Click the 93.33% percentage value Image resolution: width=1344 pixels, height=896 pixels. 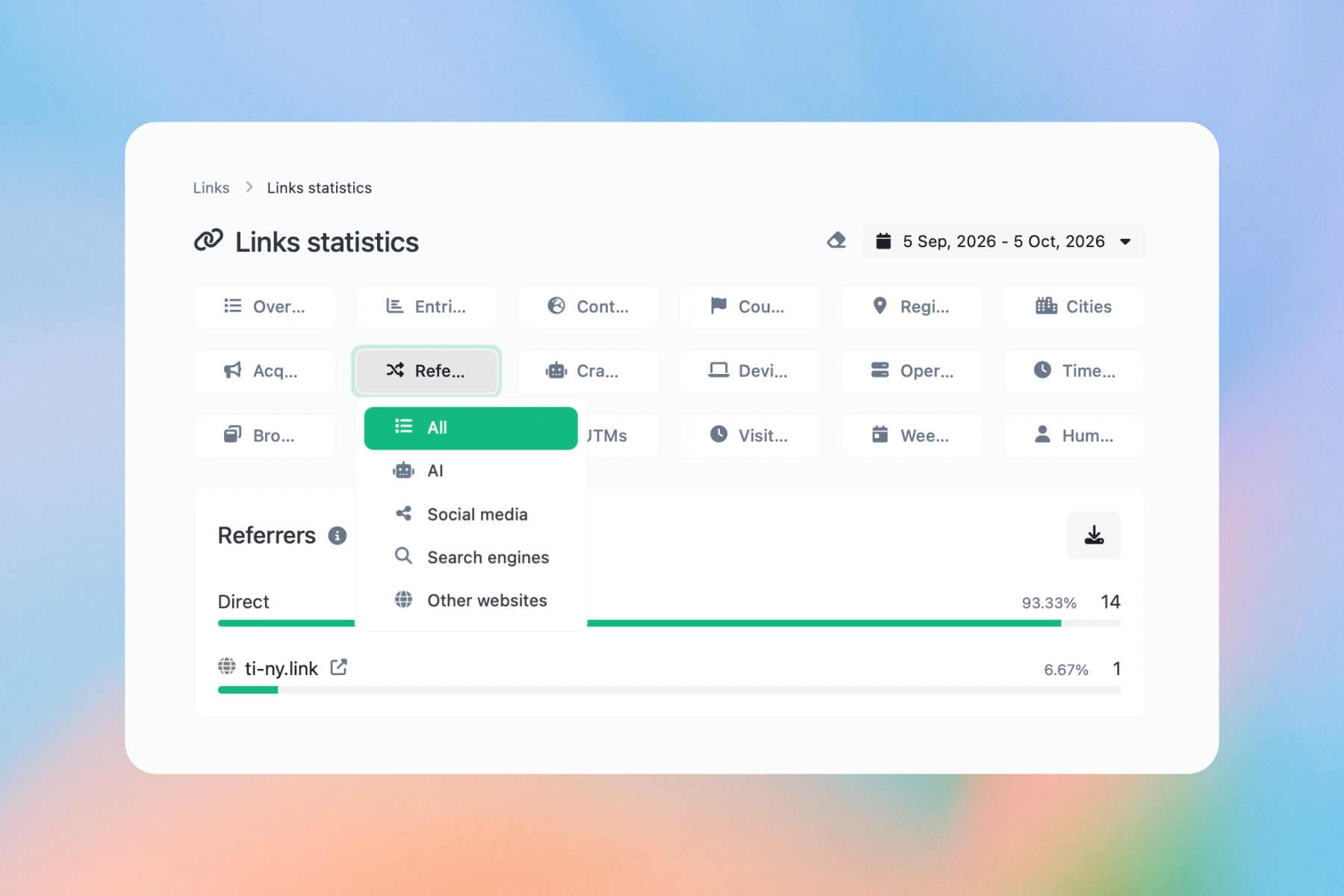point(1049,603)
